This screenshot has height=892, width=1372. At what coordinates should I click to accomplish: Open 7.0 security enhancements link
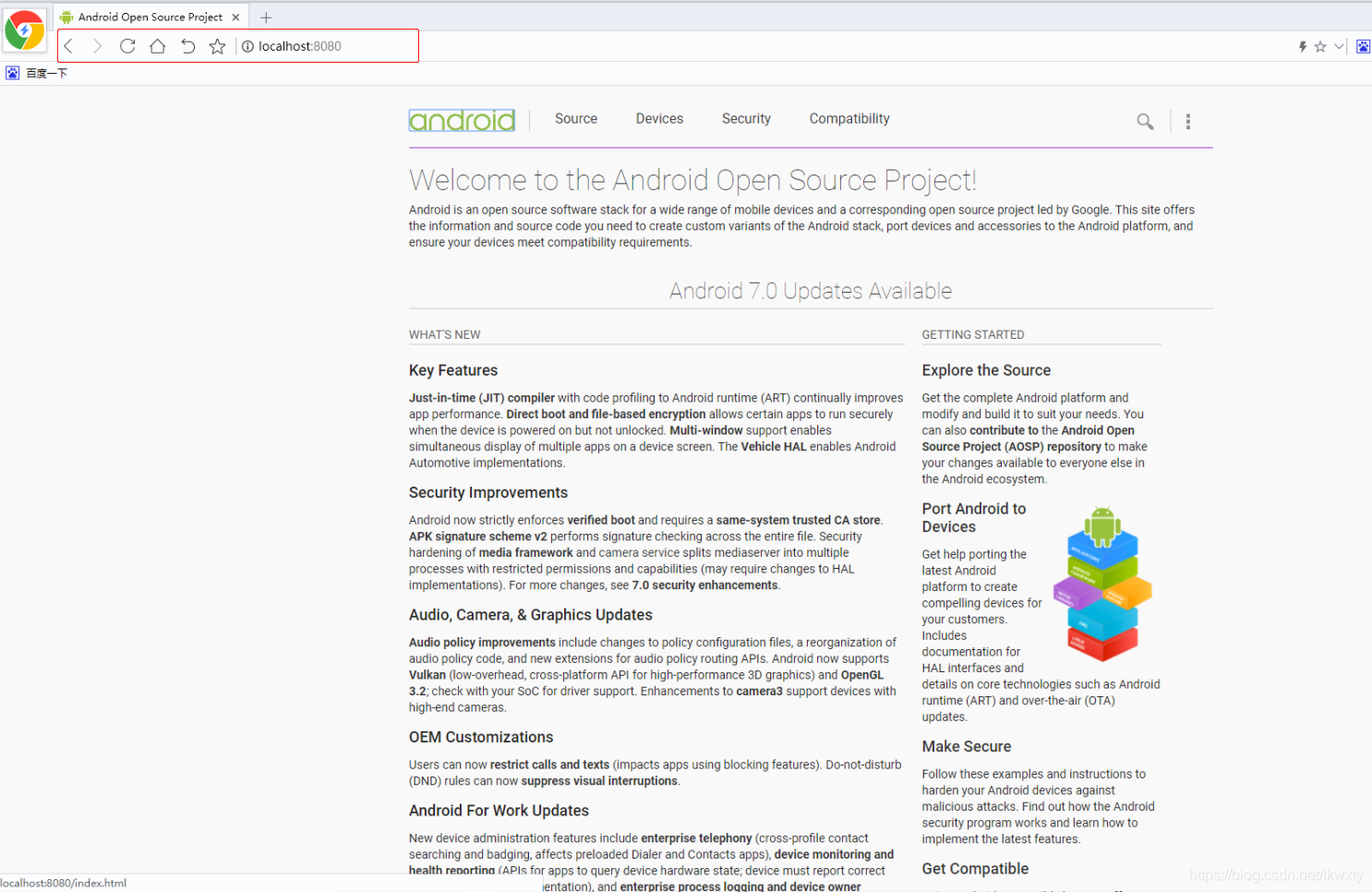[x=705, y=585]
